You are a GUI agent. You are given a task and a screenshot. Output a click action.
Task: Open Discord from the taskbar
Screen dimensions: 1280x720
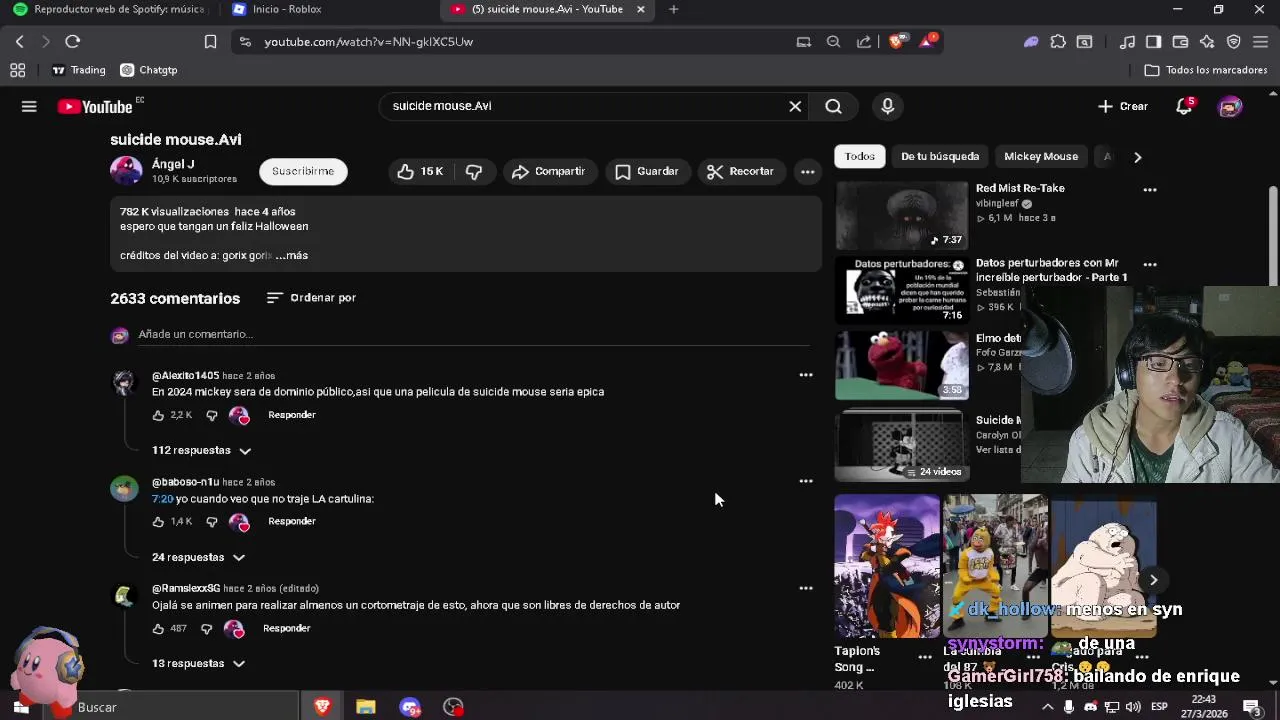410,707
